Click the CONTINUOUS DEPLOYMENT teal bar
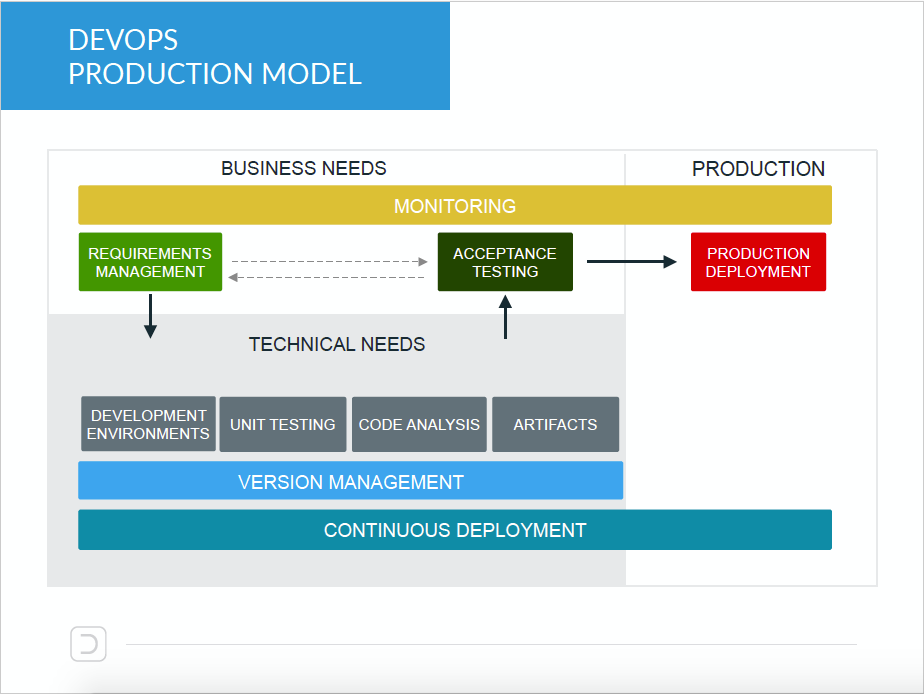 455,529
